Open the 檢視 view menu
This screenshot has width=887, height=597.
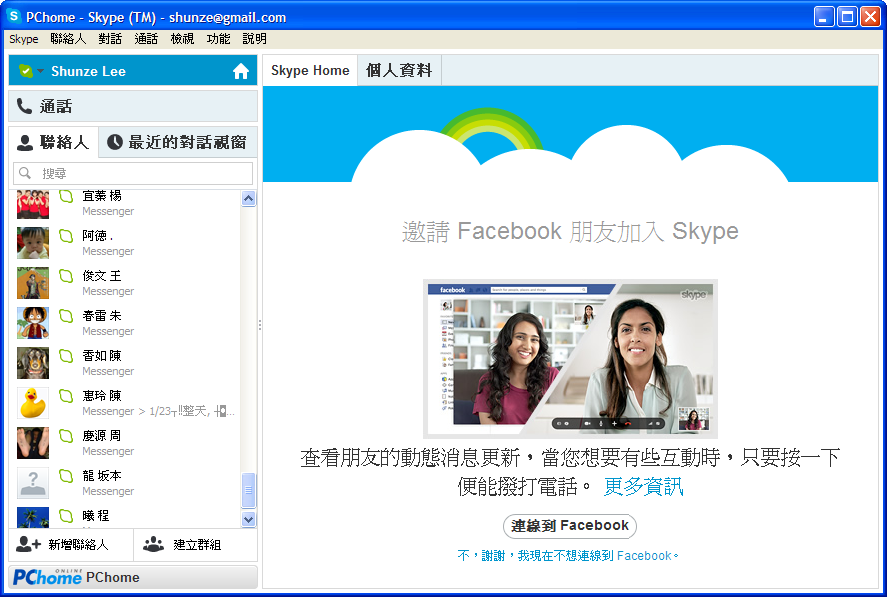point(182,39)
